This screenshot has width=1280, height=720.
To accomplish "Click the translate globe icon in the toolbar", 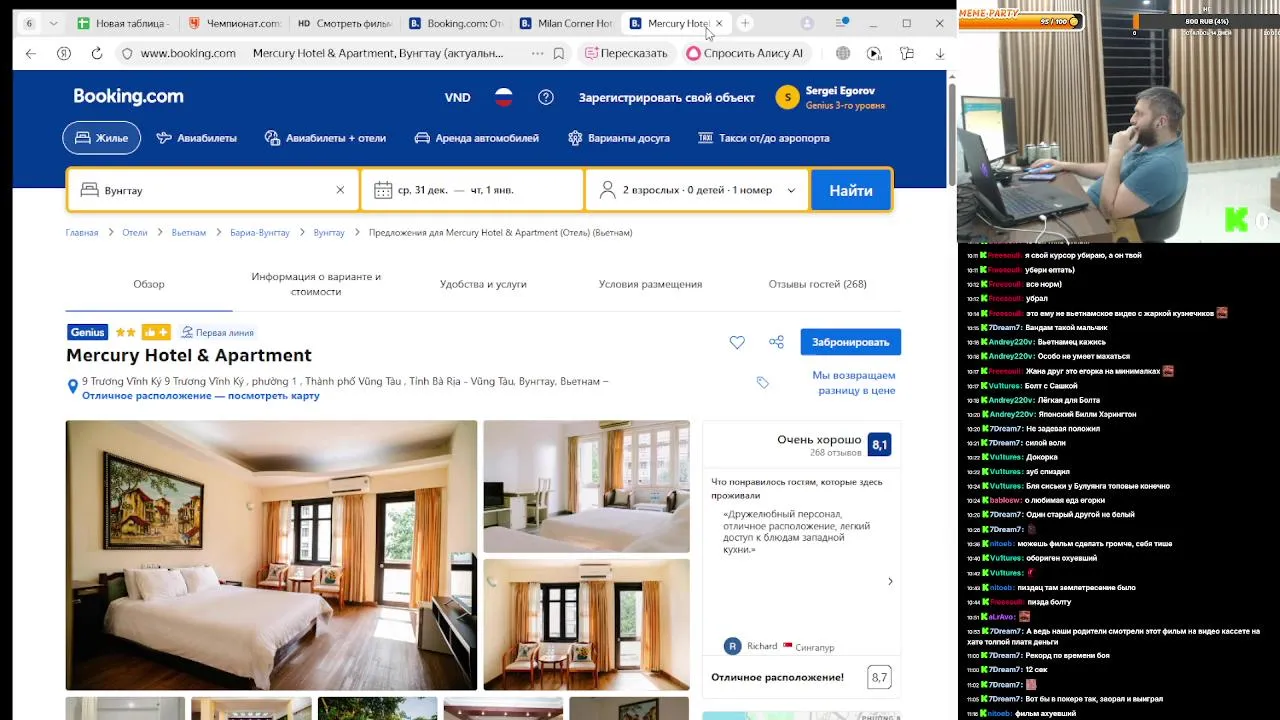I will (x=843, y=53).
